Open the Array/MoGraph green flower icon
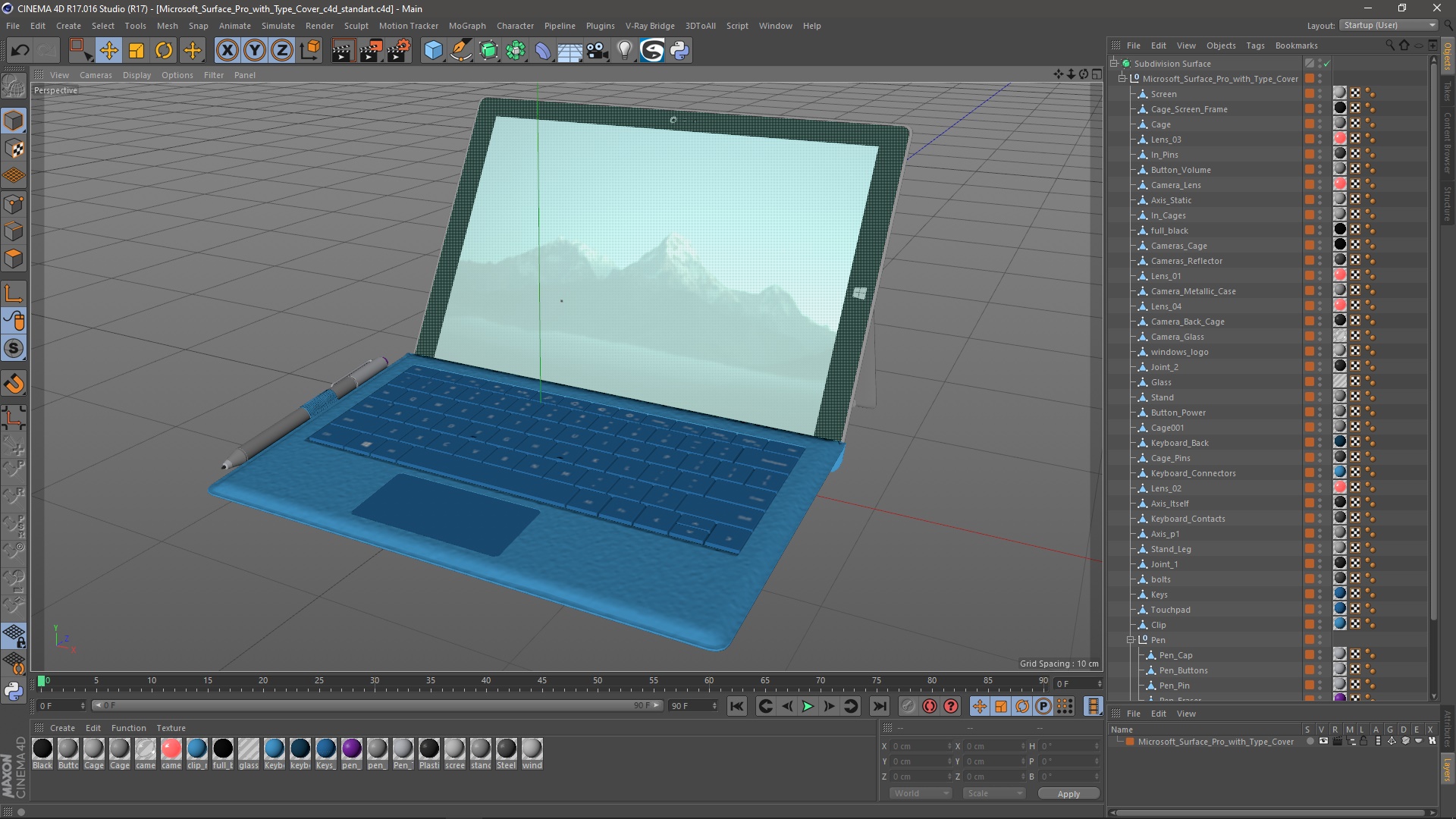The width and height of the screenshot is (1456, 819). [x=516, y=51]
